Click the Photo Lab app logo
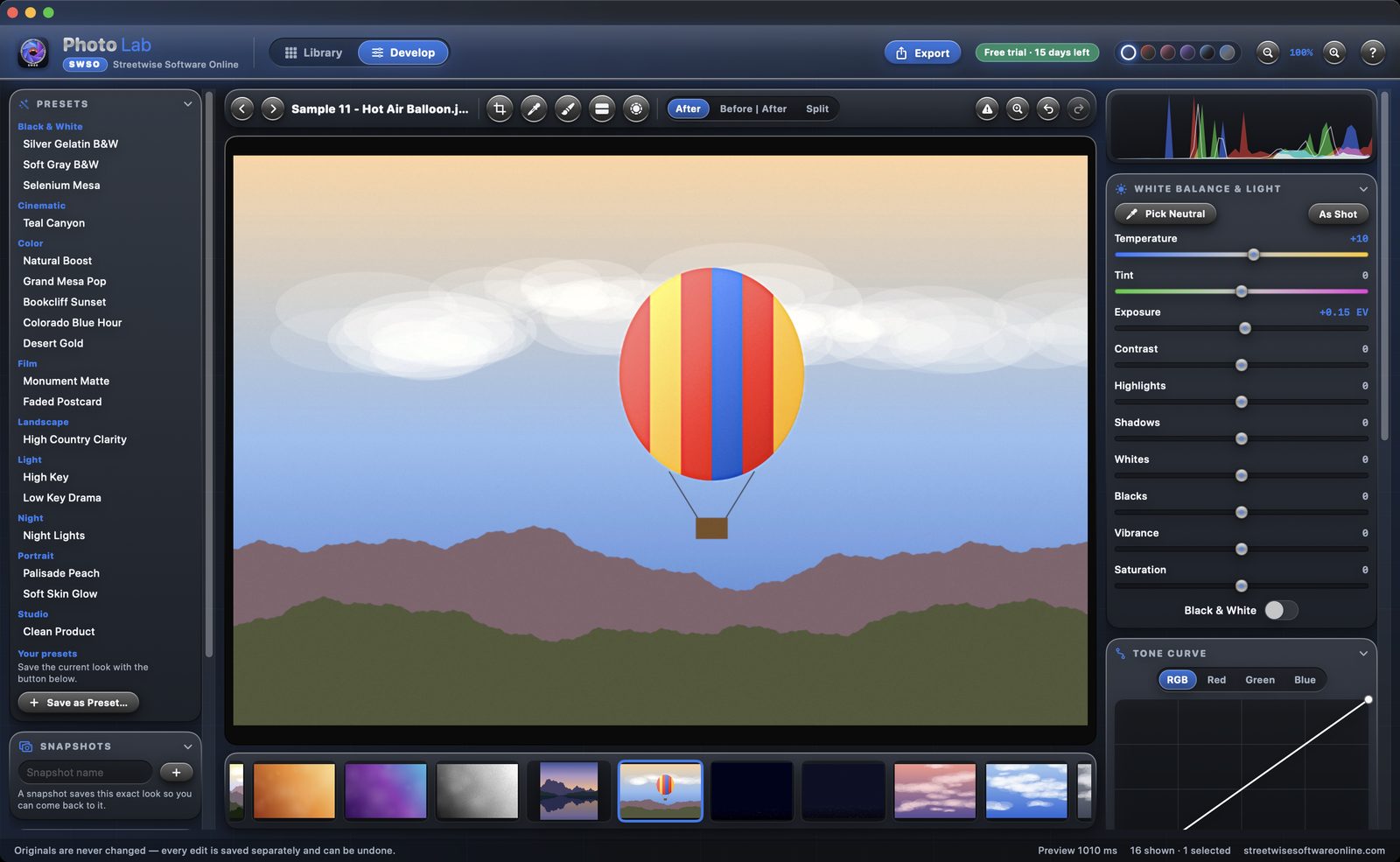Screen dimensions: 1400x862 point(33,53)
